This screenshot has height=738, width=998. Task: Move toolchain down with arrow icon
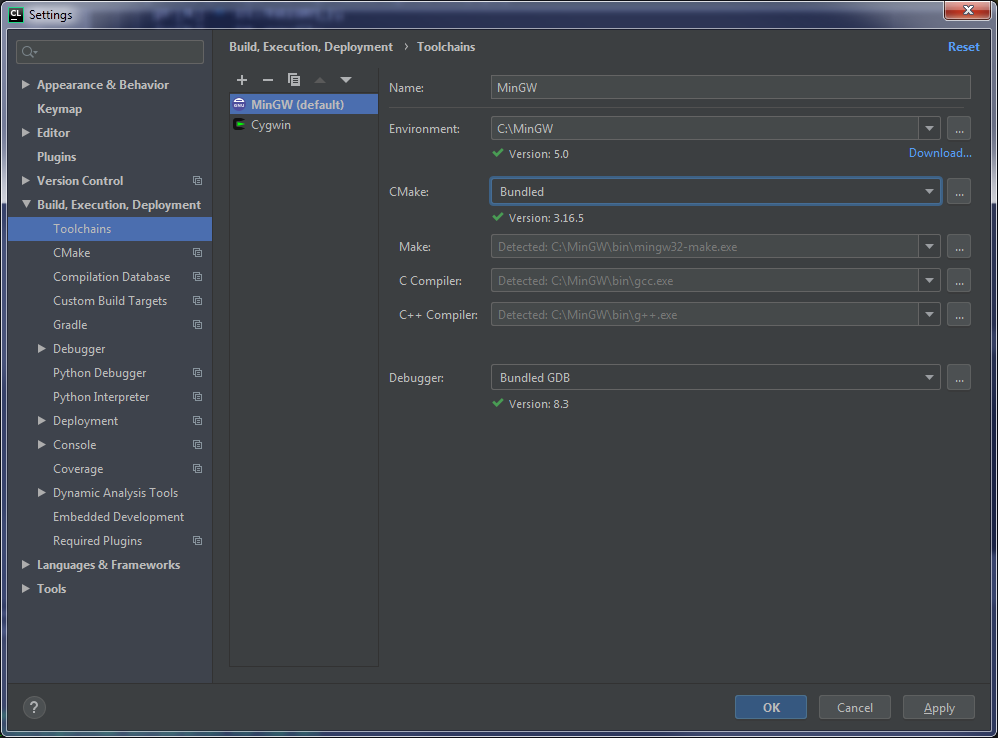click(x=346, y=80)
